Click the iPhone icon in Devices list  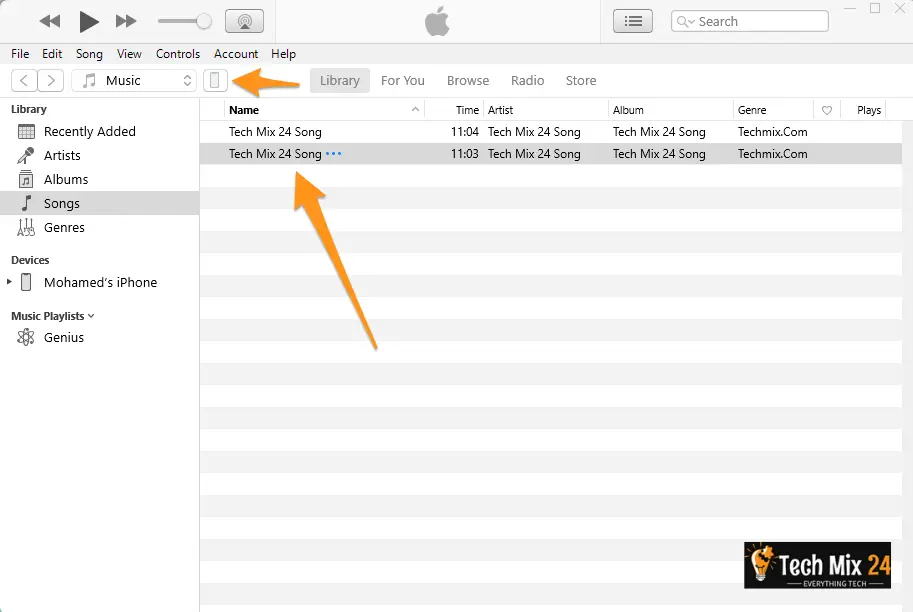(26, 282)
